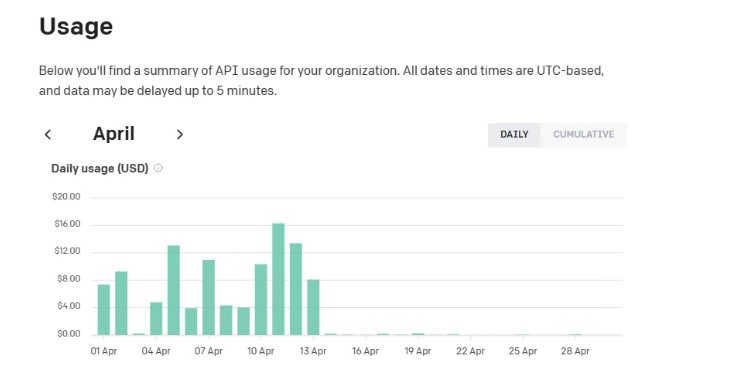Switch to the DAILY view
Screen dimensions: 733x378
[514, 135]
